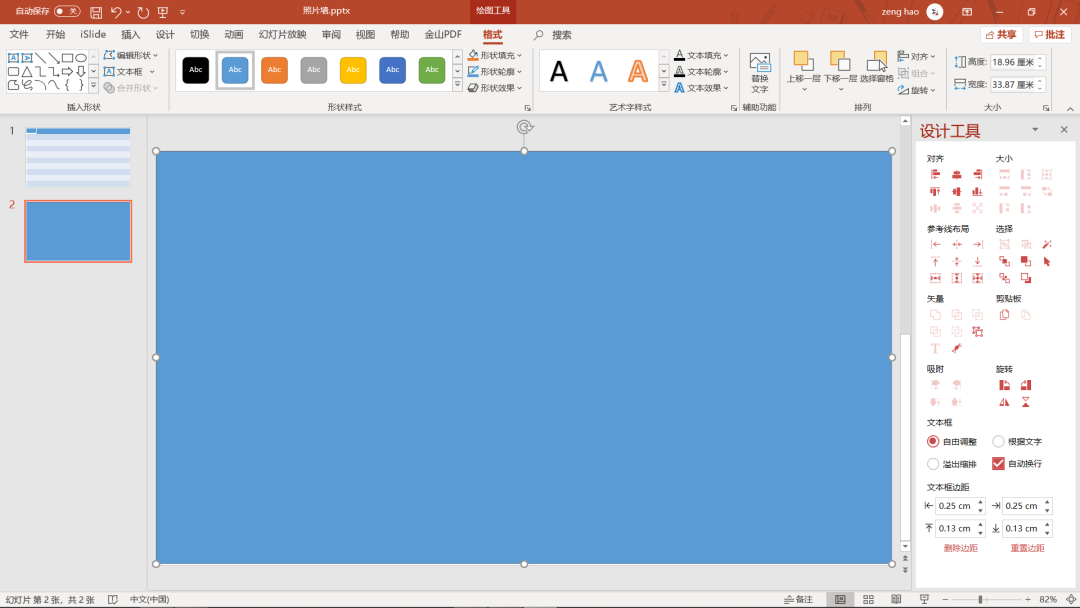Click fit slide to window icon
The image size is (1080, 608).
(1071, 600)
